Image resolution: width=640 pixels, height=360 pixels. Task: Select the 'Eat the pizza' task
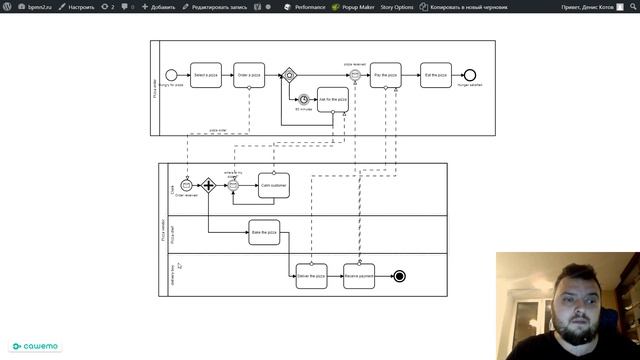click(x=436, y=75)
